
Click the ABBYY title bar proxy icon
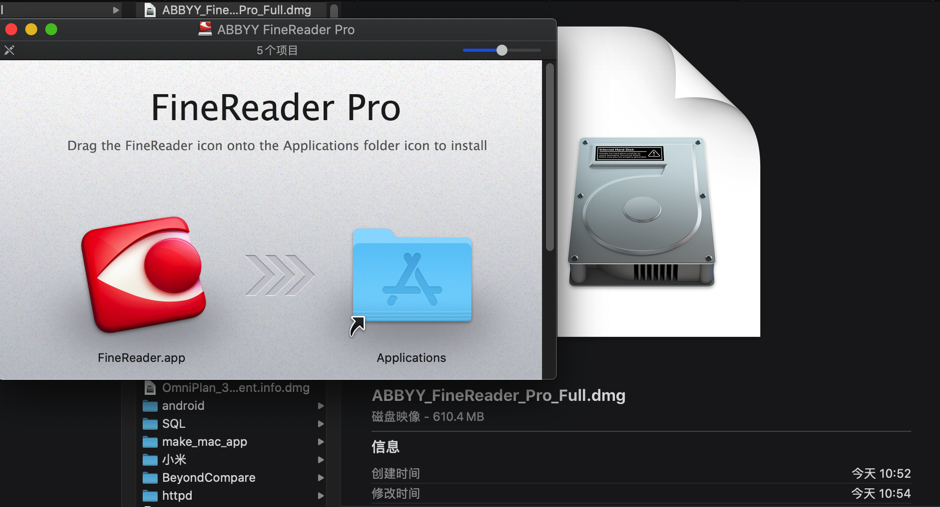(x=205, y=29)
